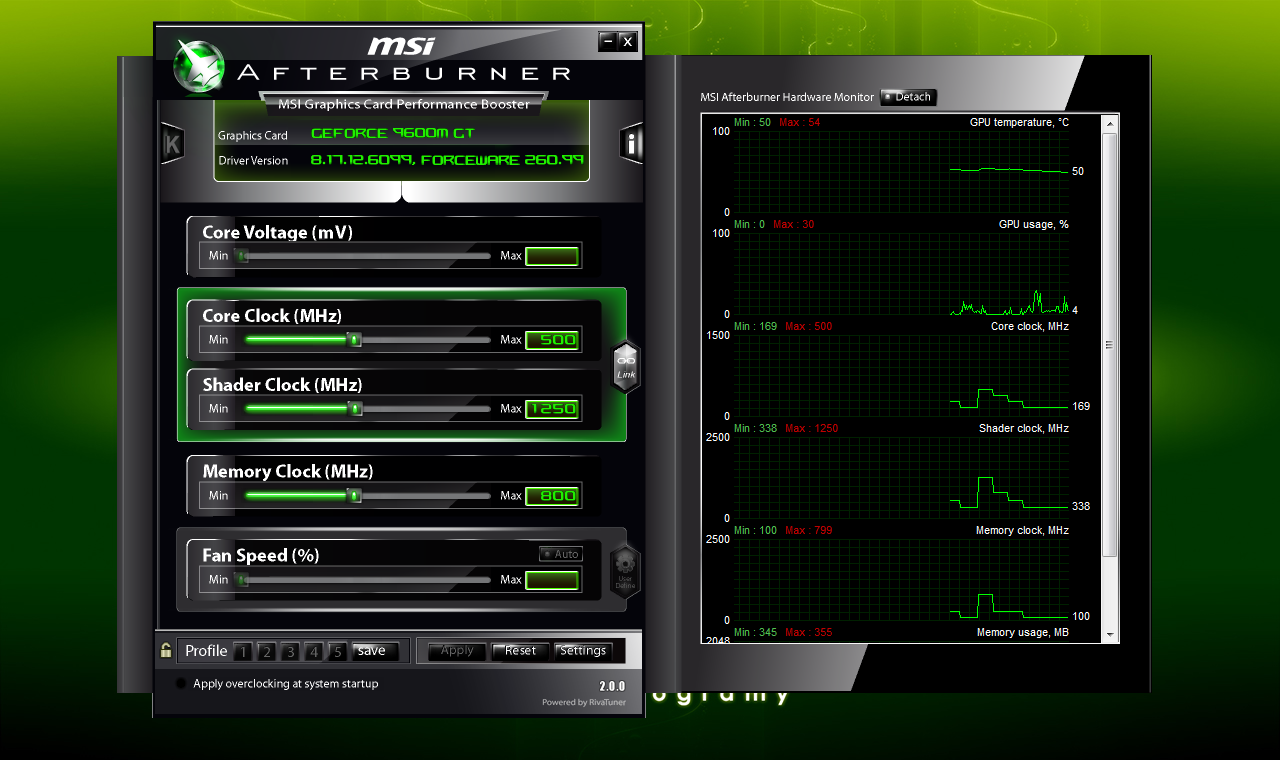
Task: Enable Apply overclocking at system startup
Action: point(181,684)
